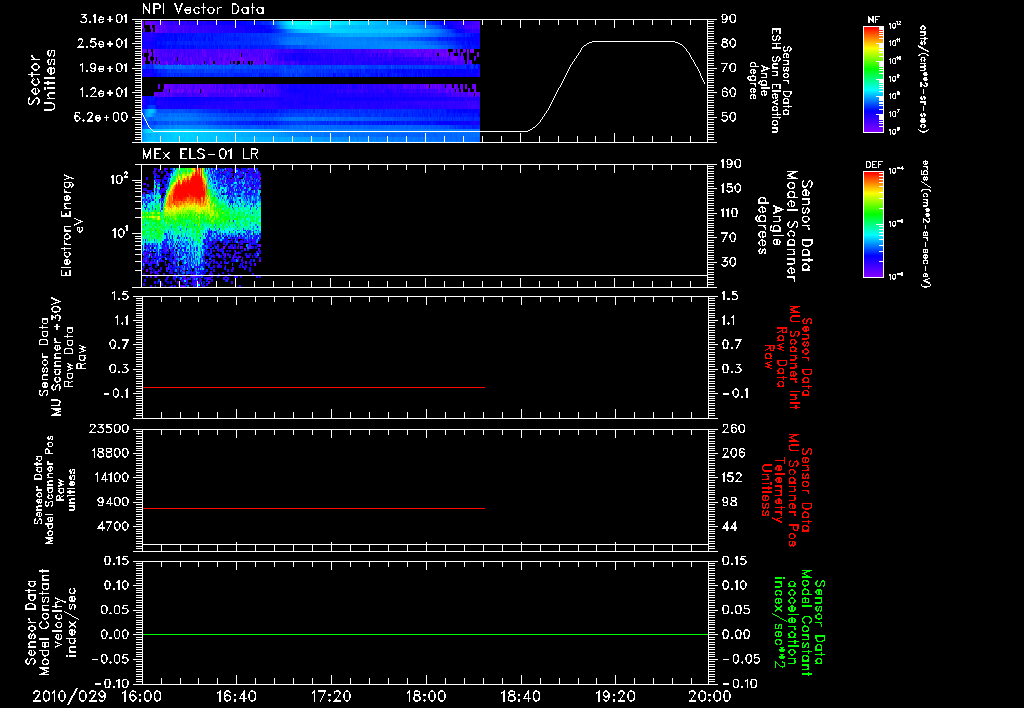This screenshot has height=708, width=1024.
Task: Click the green zero line in velocity panel
Action: pos(425,634)
